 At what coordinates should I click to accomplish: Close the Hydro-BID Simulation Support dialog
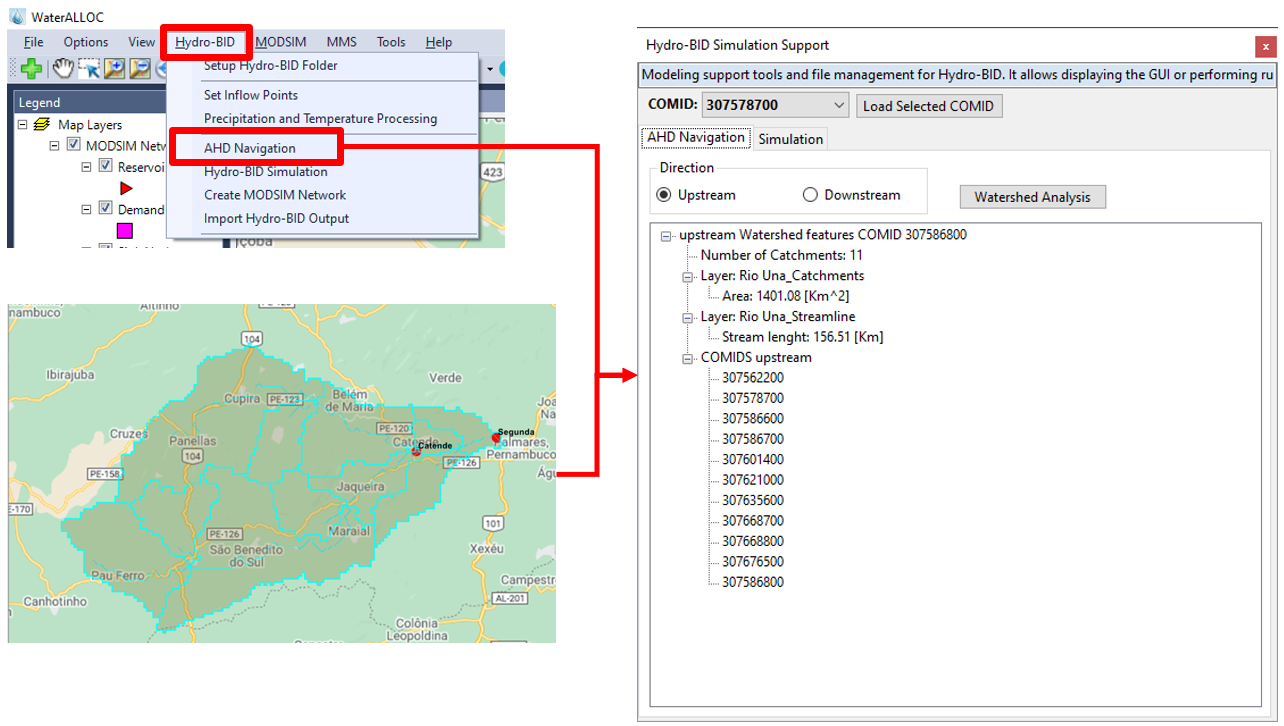click(x=1265, y=46)
